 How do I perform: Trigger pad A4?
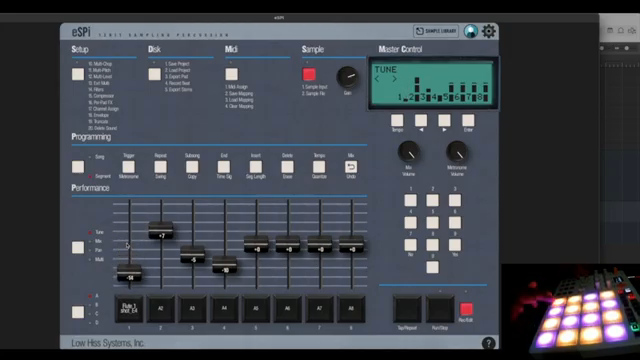click(x=224, y=309)
